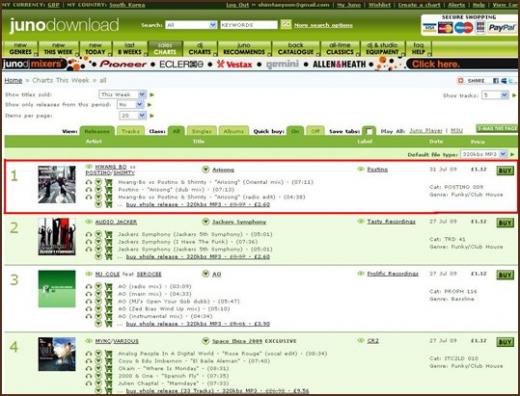Viewport: 520px width, 396px height.
Task: Click the eye icon beside Tasty Recordings label
Action: [x=360, y=221]
